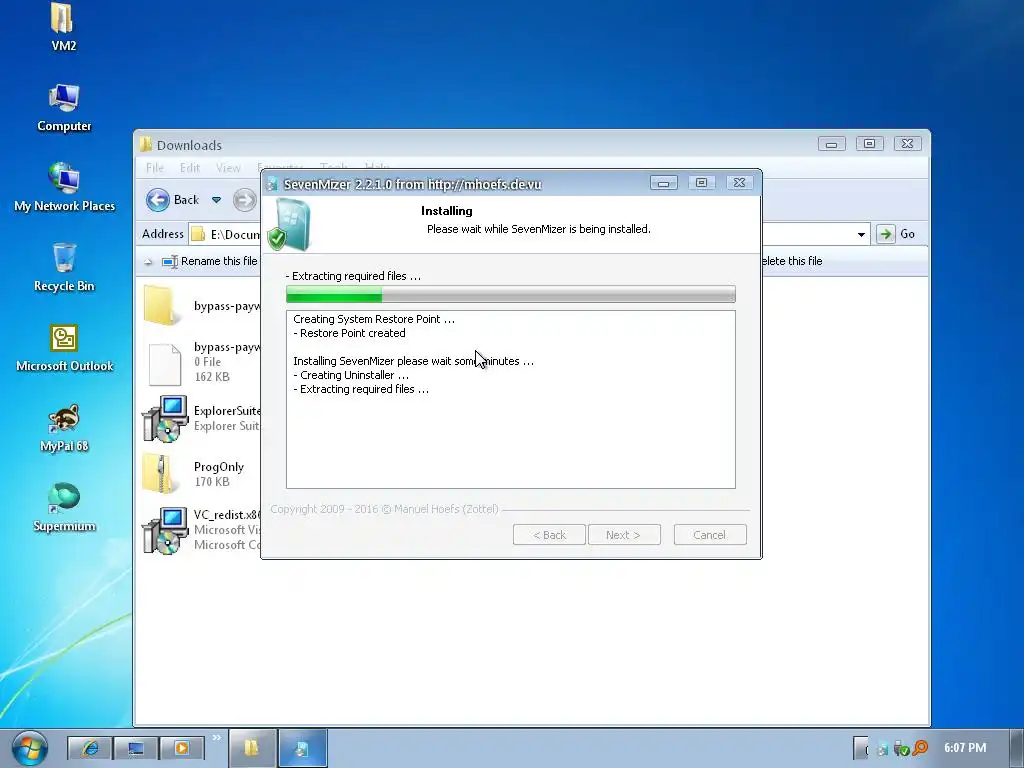Select the ProgOnly zipped folder icon
Image resolution: width=1024 pixels, height=768 pixels.
[160, 473]
